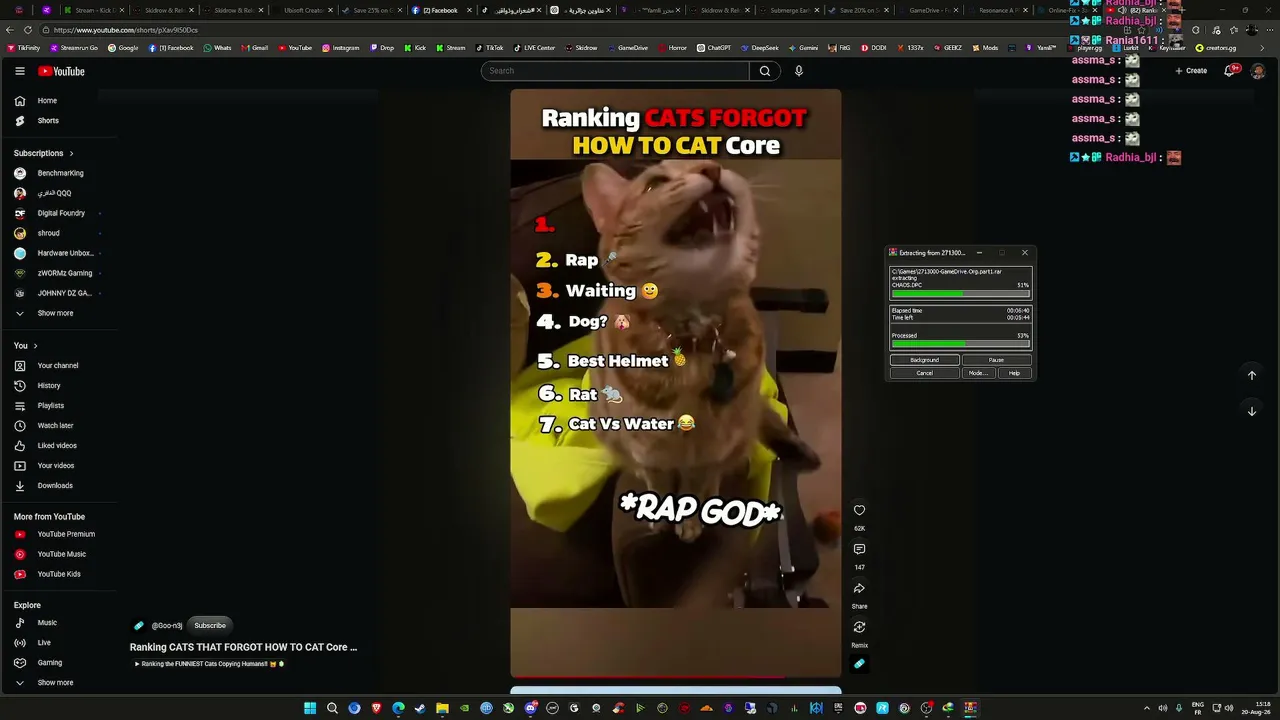Switch to the Stream - Kick browser tab
Screen dimensions: 1280x720
coord(95,10)
